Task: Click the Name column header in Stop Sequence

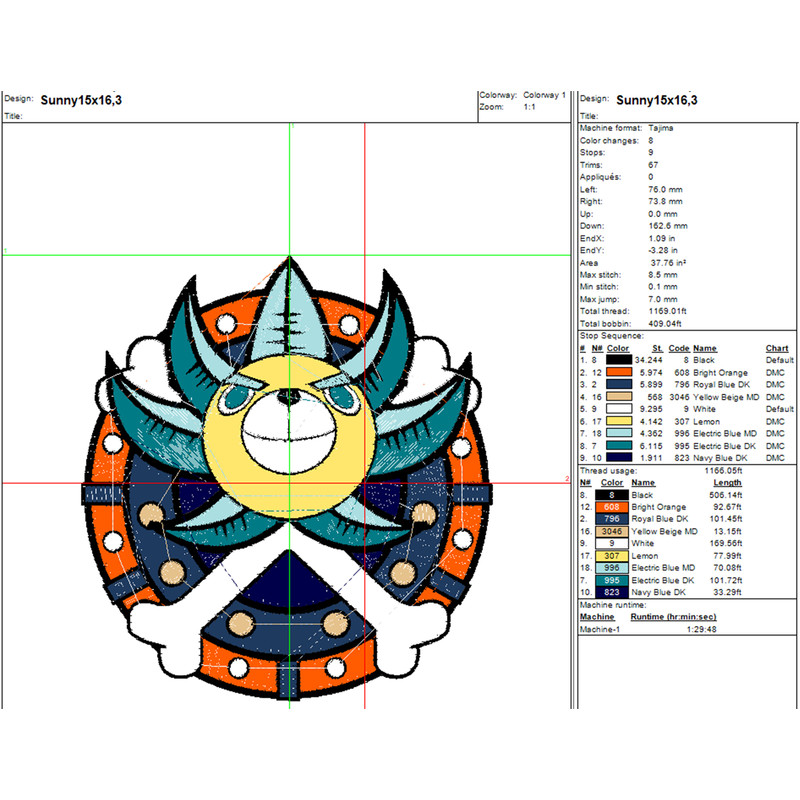Action: (706, 348)
